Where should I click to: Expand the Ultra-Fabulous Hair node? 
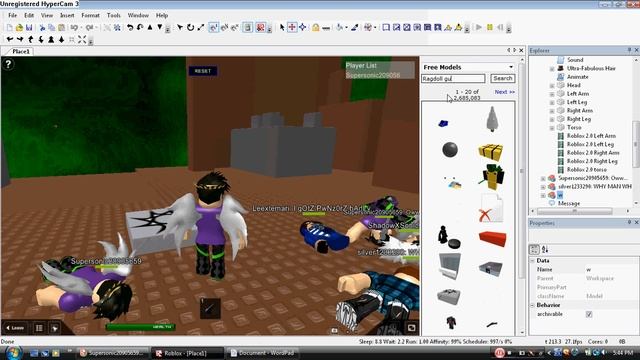click(551, 69)
